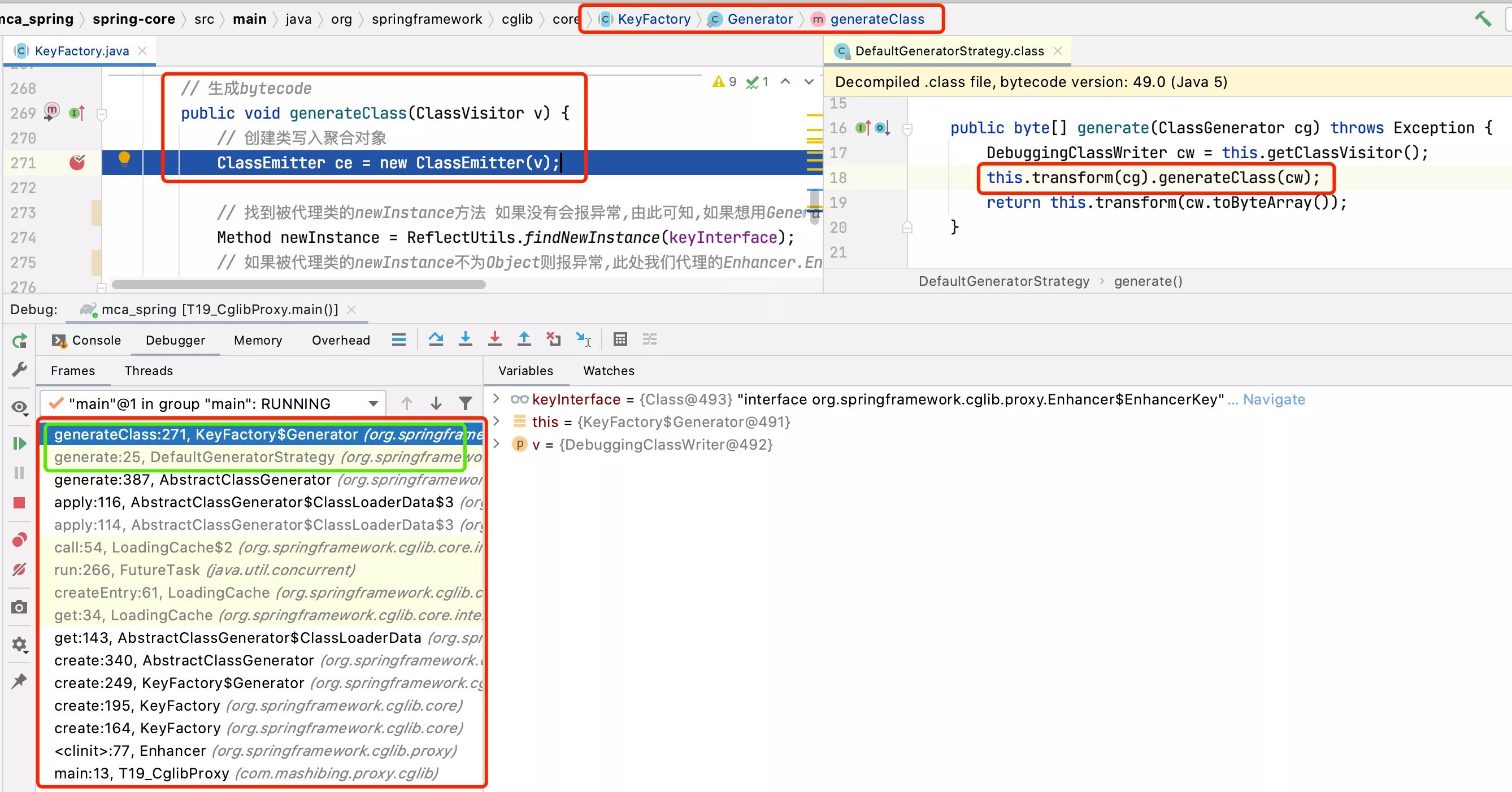Viewport: 1512px width, 792px height.
Task: Click the Drop Frame icon
Action: click(554, 339)
